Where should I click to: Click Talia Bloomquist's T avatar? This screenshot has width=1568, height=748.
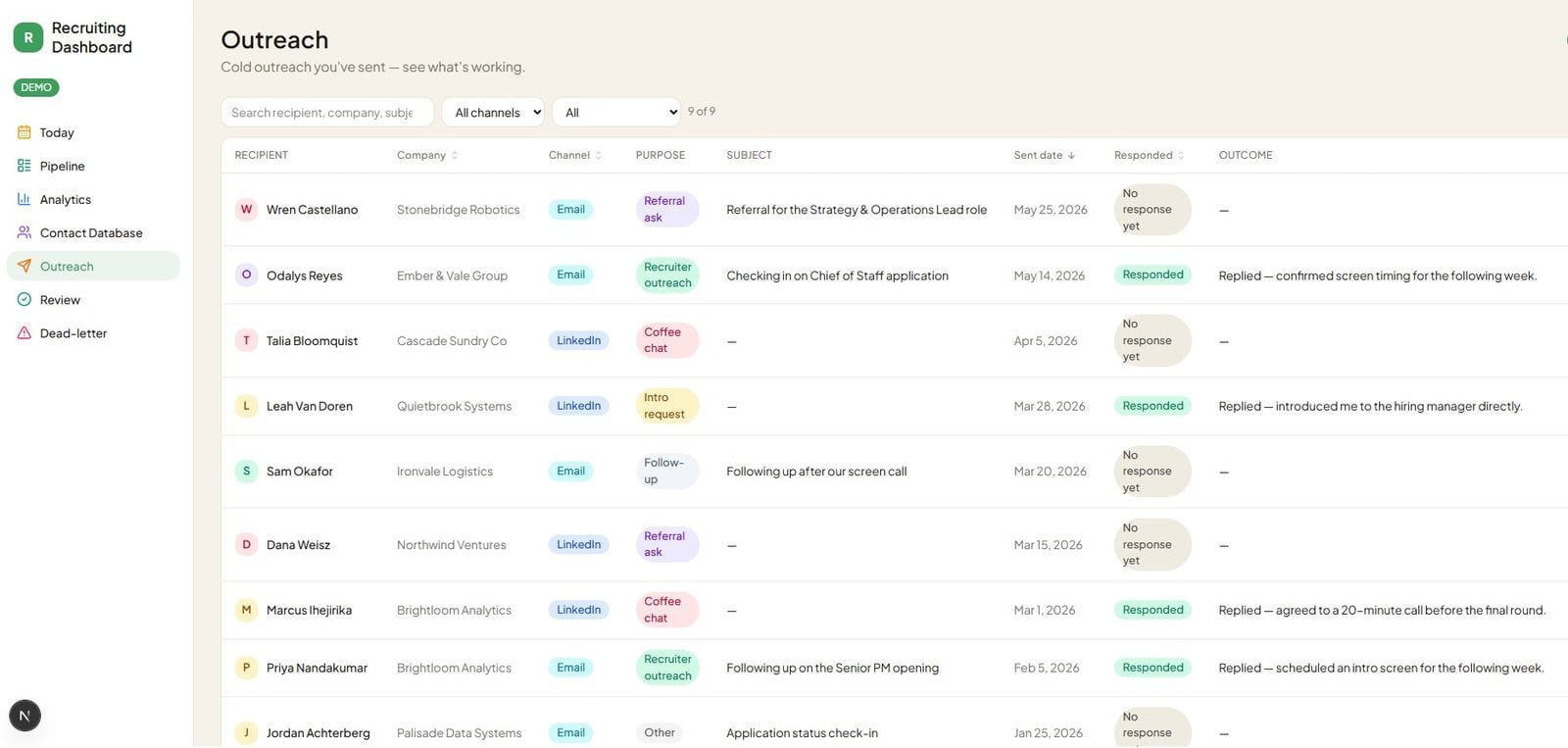click(246, 340)
